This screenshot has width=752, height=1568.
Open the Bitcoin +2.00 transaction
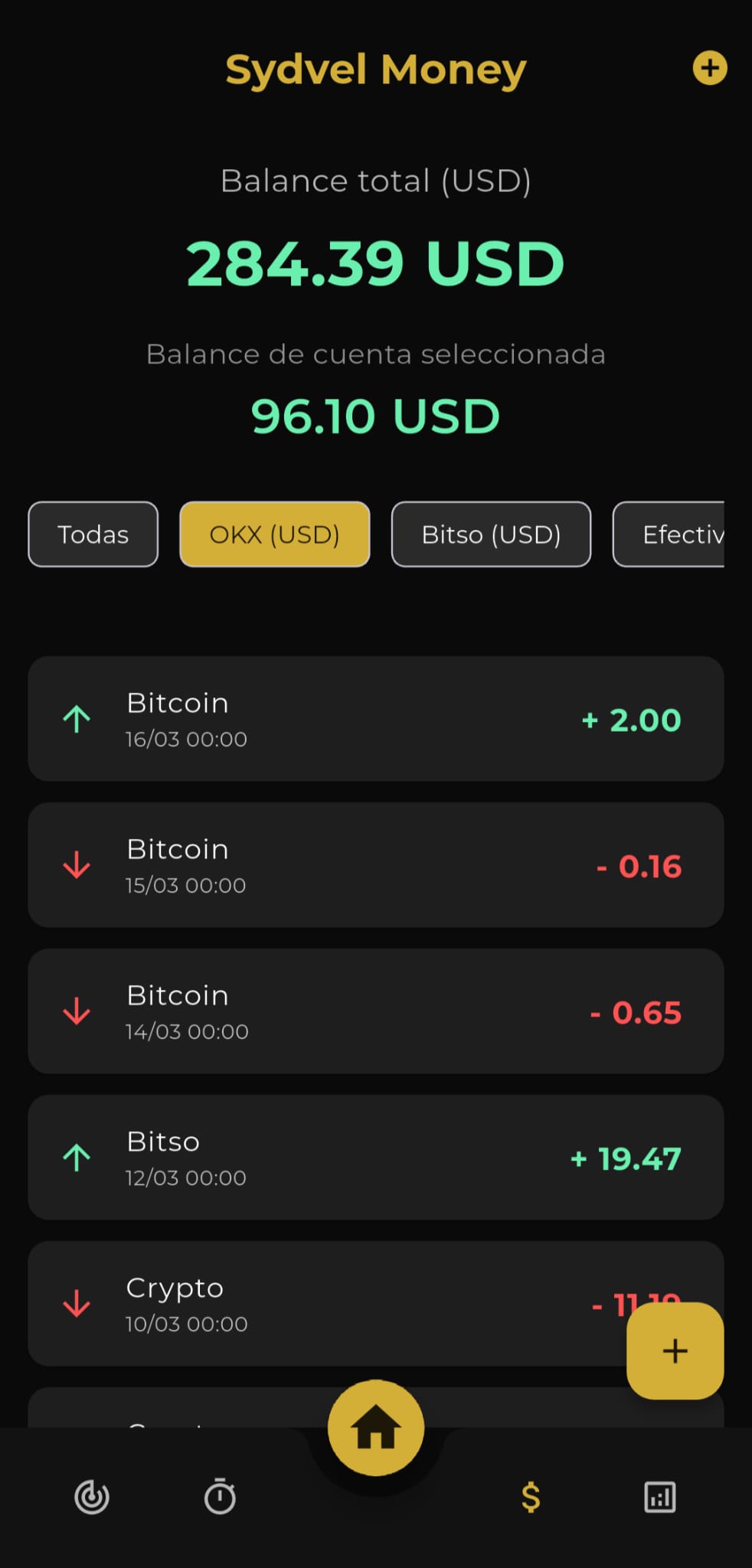(x=375, y=719)
